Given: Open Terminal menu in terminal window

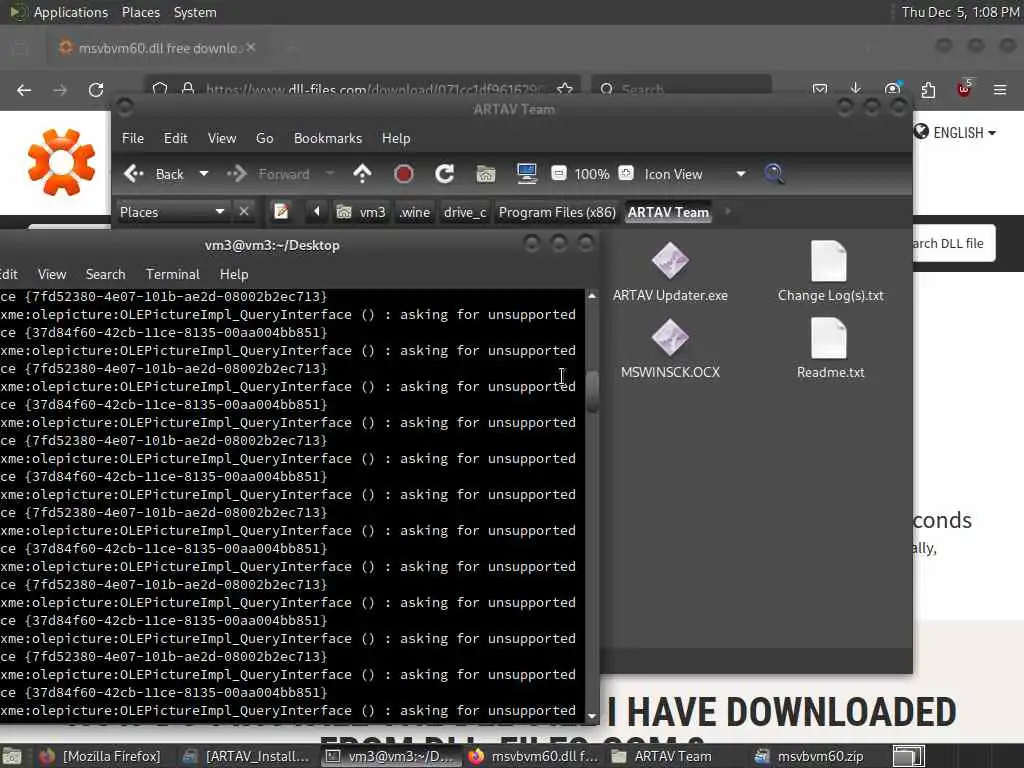Looking at the screenshot, I should tap(172, 274).
